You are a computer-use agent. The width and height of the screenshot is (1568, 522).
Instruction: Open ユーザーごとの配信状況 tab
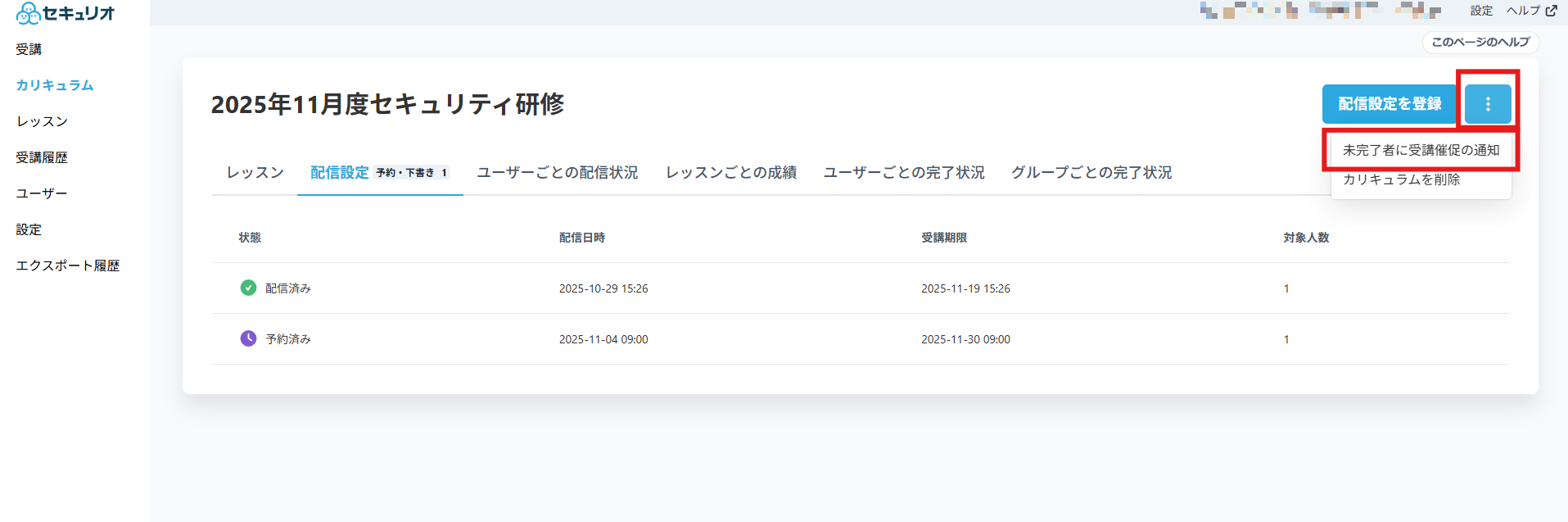[x=558, y=172]
